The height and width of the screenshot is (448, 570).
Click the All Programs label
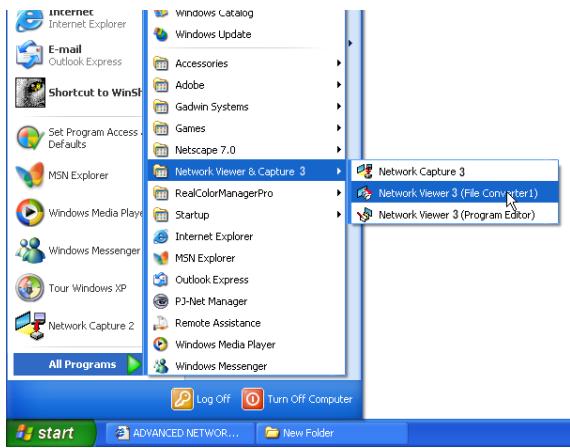[83, 364]
